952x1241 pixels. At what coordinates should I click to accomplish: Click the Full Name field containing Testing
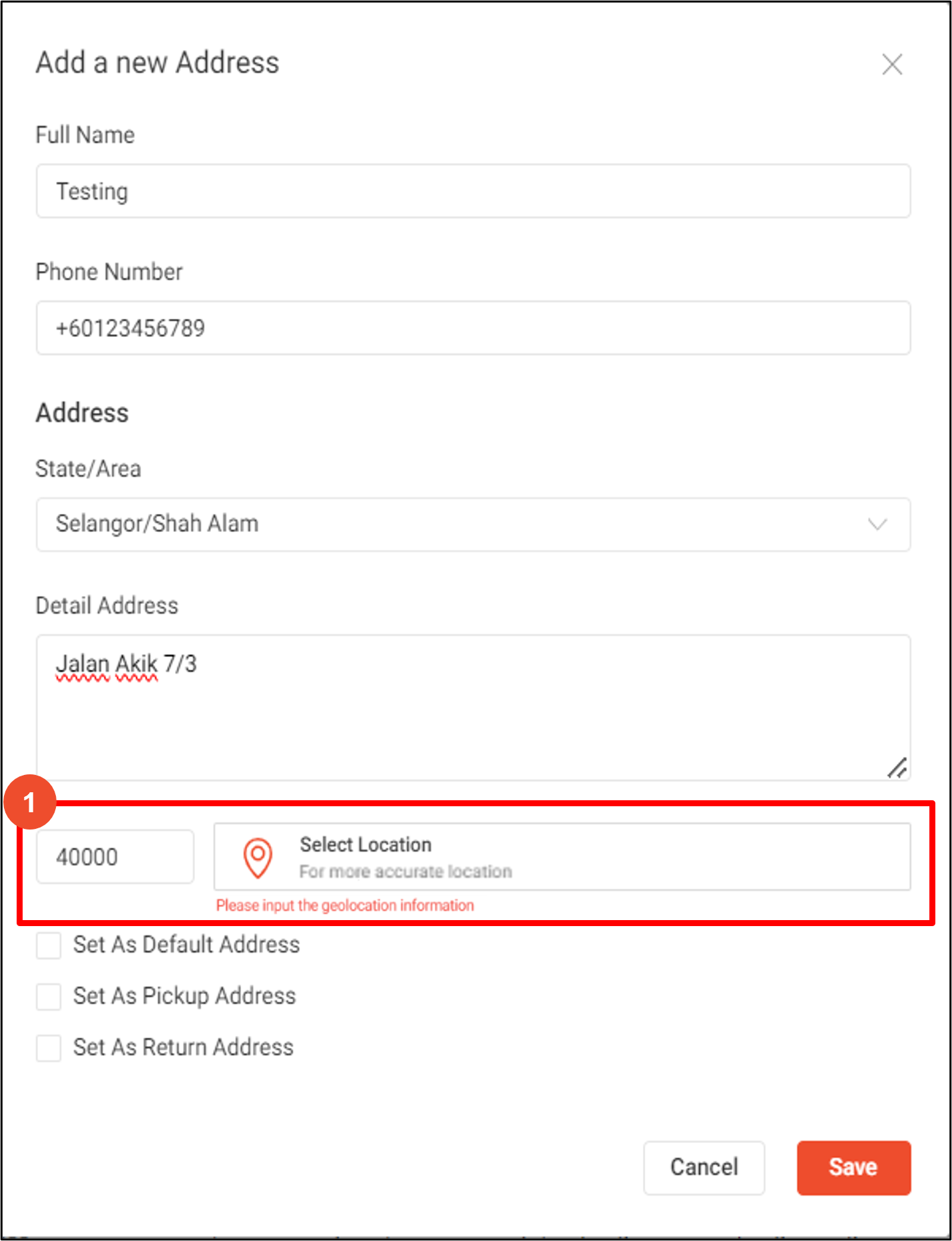473,191
